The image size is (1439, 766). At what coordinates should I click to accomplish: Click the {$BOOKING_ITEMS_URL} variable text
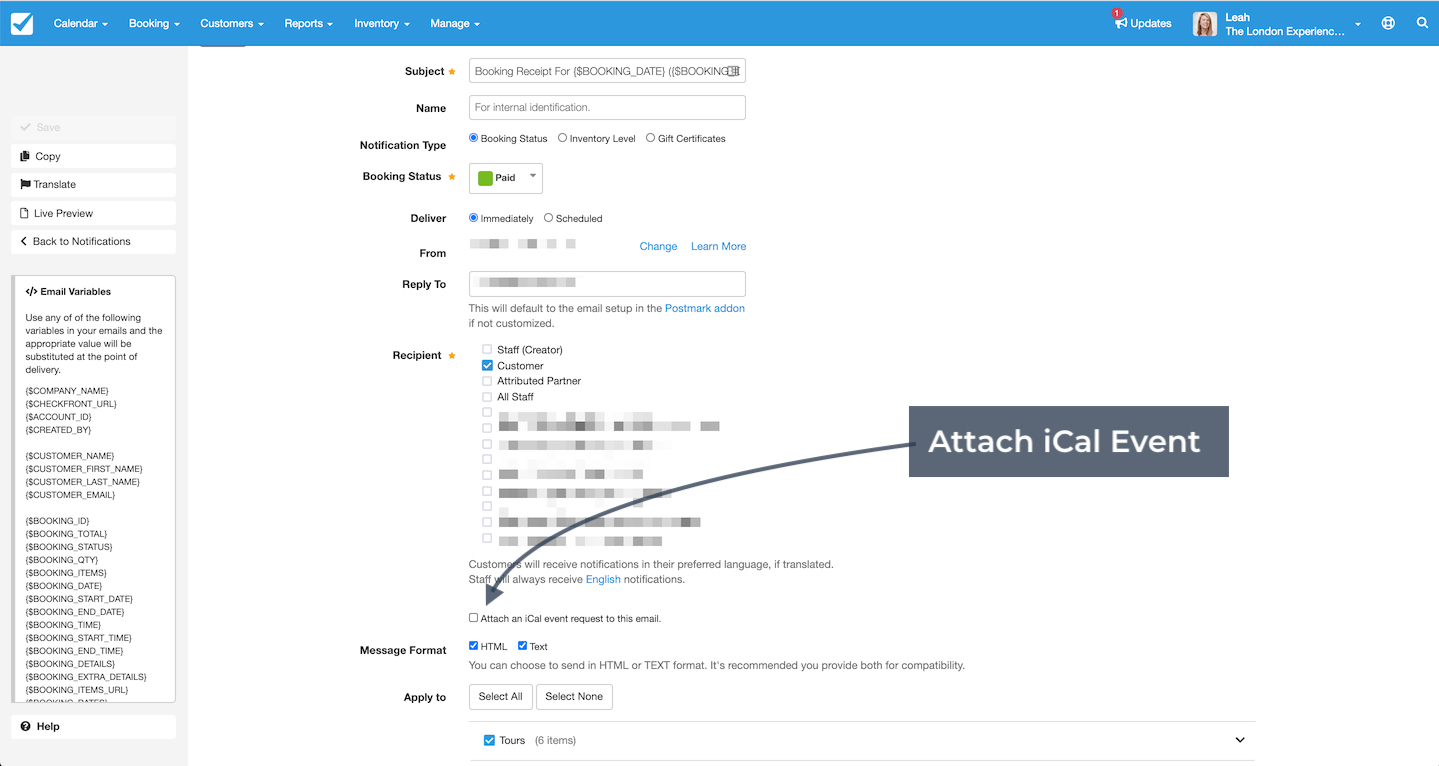point(77,690)
